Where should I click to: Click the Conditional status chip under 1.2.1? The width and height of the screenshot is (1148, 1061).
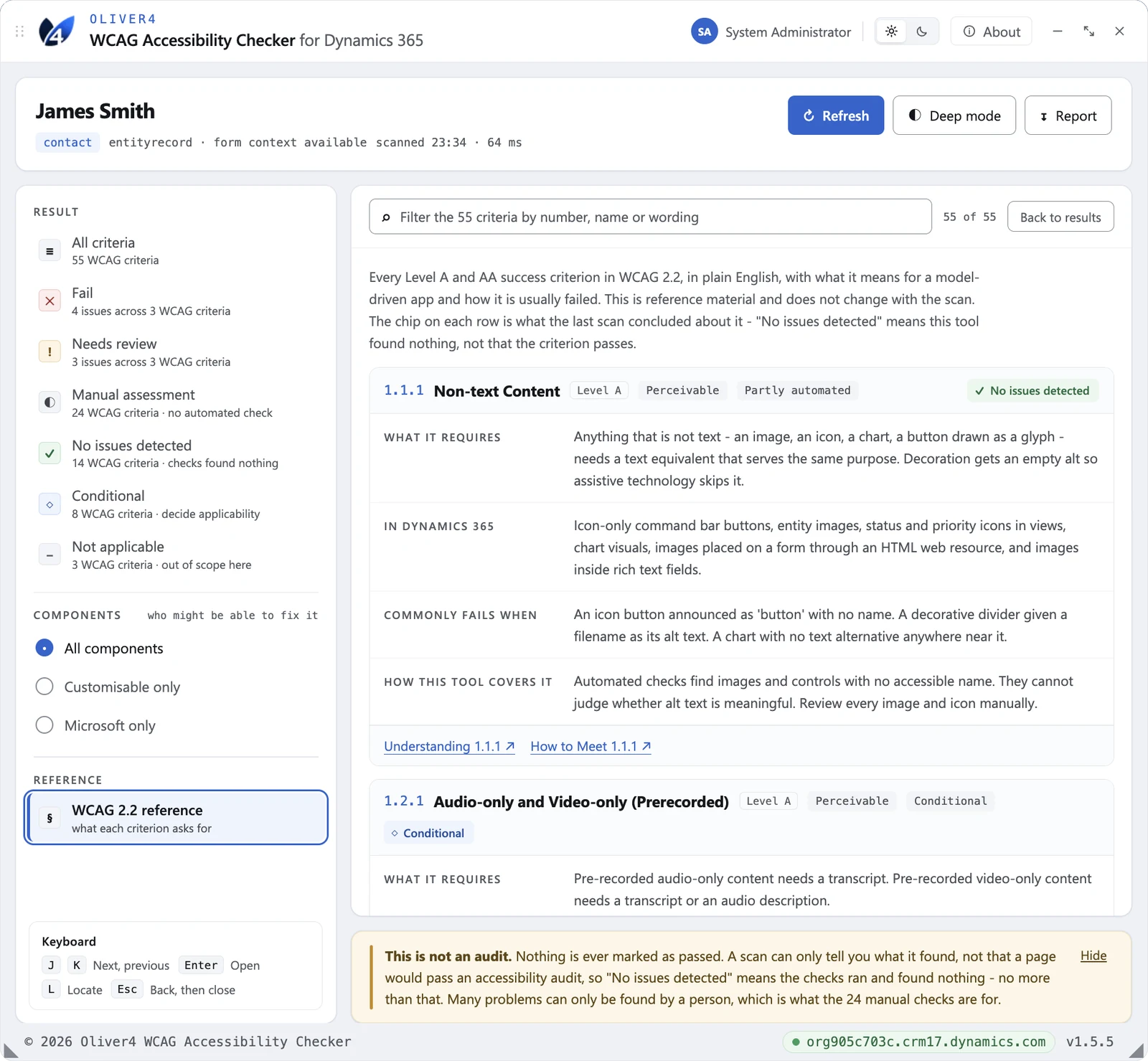tap(428, 833)
